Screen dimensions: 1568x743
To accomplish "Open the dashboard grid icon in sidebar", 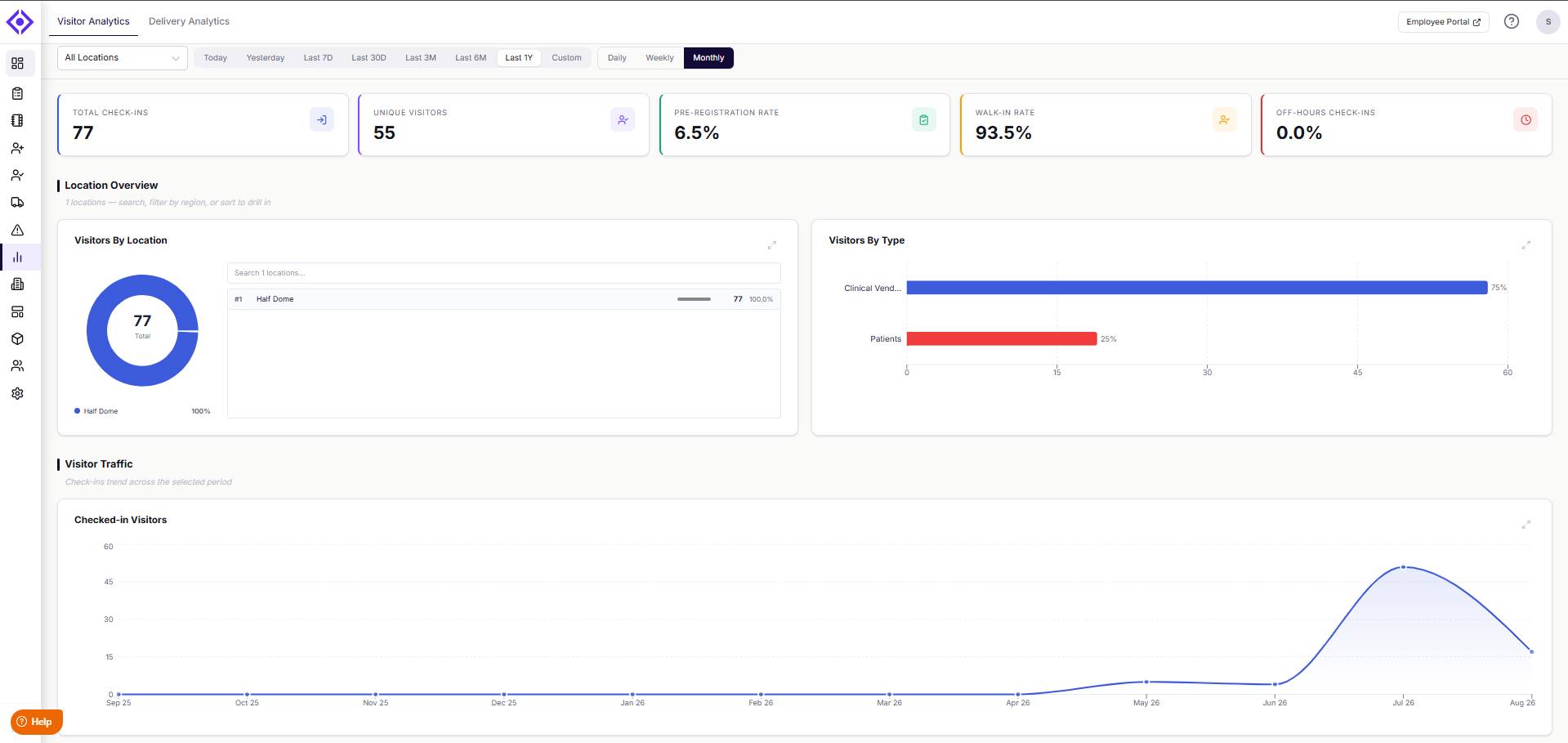I will pyautogui.click(x=17, y=64).
